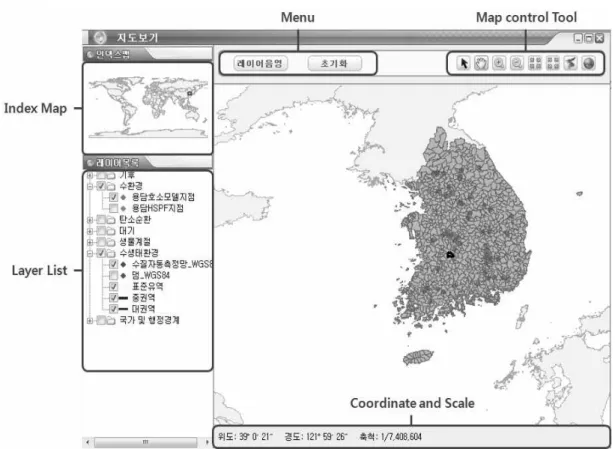The width and height of the screenshot is (615, 449).
Task: Activate the hand pan tool
Action: point(481,63)
